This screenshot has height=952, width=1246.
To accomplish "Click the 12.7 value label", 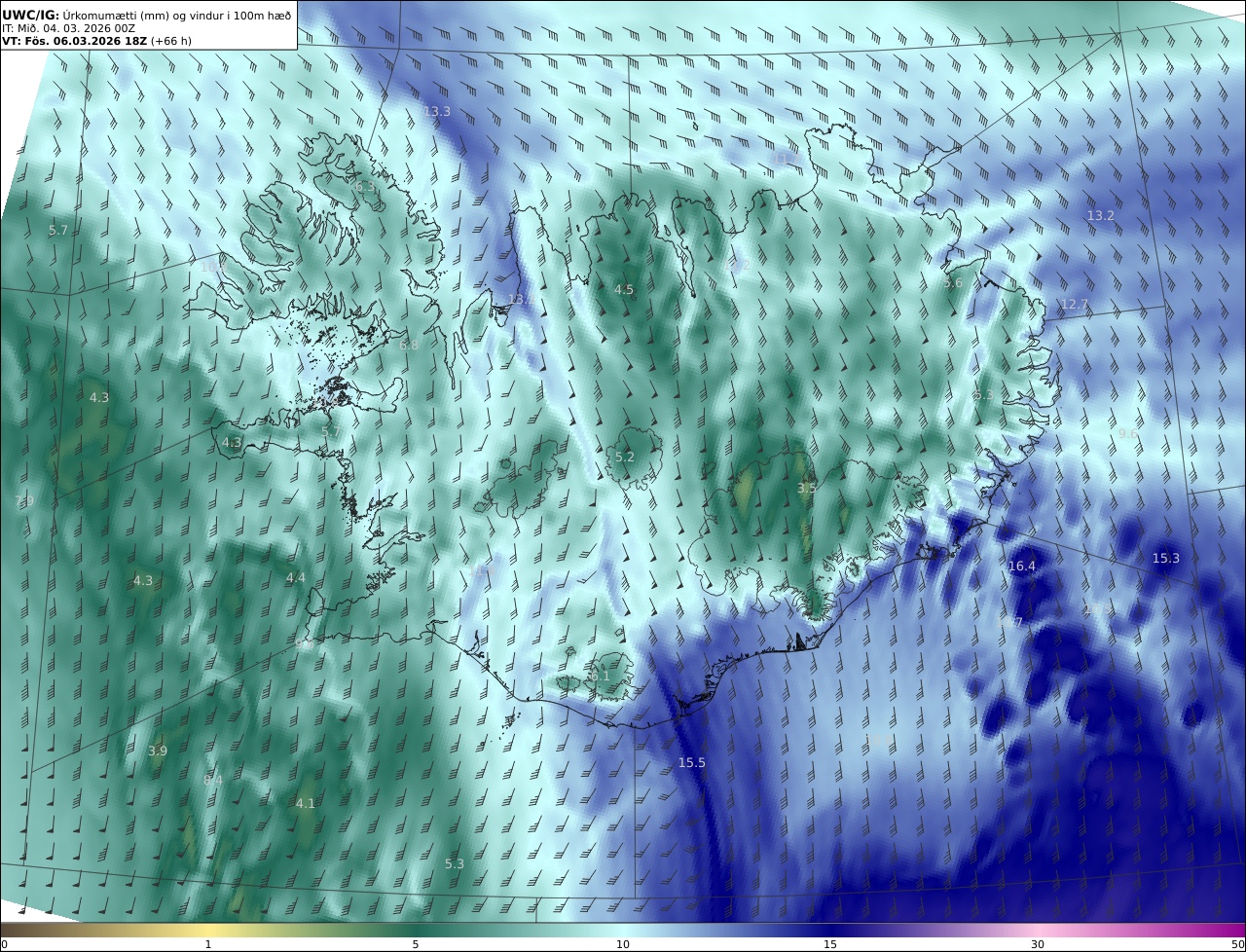I will pos(1075,305).
